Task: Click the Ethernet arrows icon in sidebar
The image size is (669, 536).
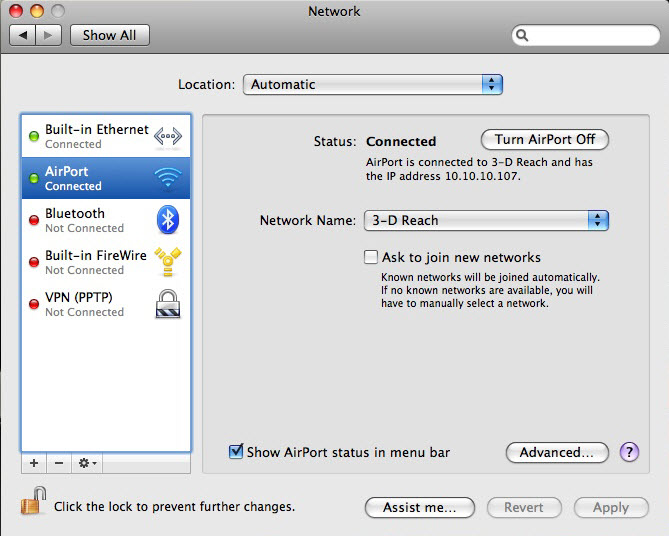Action: pos(167,136)
